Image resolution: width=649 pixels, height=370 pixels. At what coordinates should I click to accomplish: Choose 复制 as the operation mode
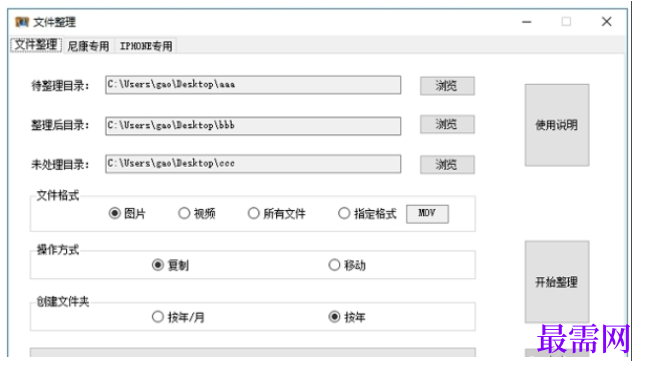[x=170, y=265]
